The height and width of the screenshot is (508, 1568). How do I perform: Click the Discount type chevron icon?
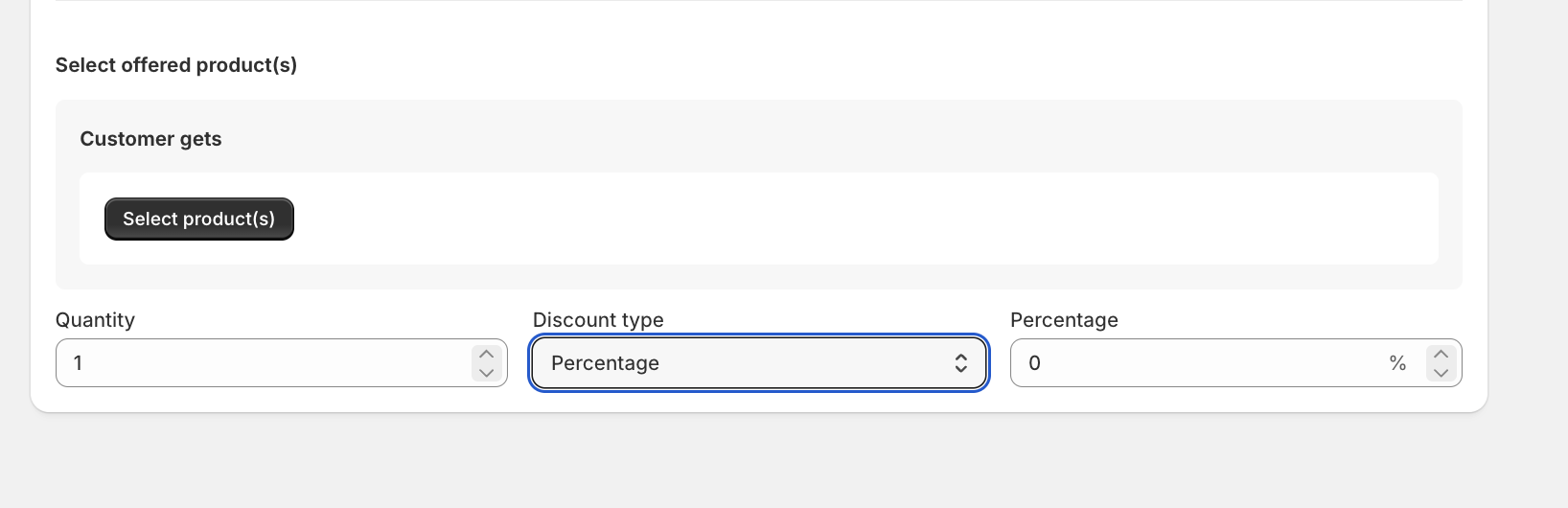(x=960, y=363)
